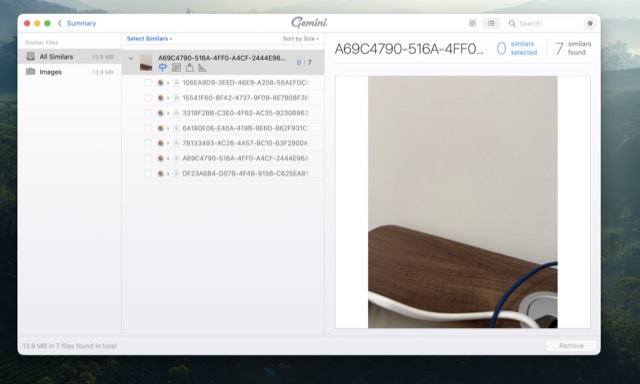Click the weight size icon
The width and height of the screenshot is (640, 384).
point(189,67)
